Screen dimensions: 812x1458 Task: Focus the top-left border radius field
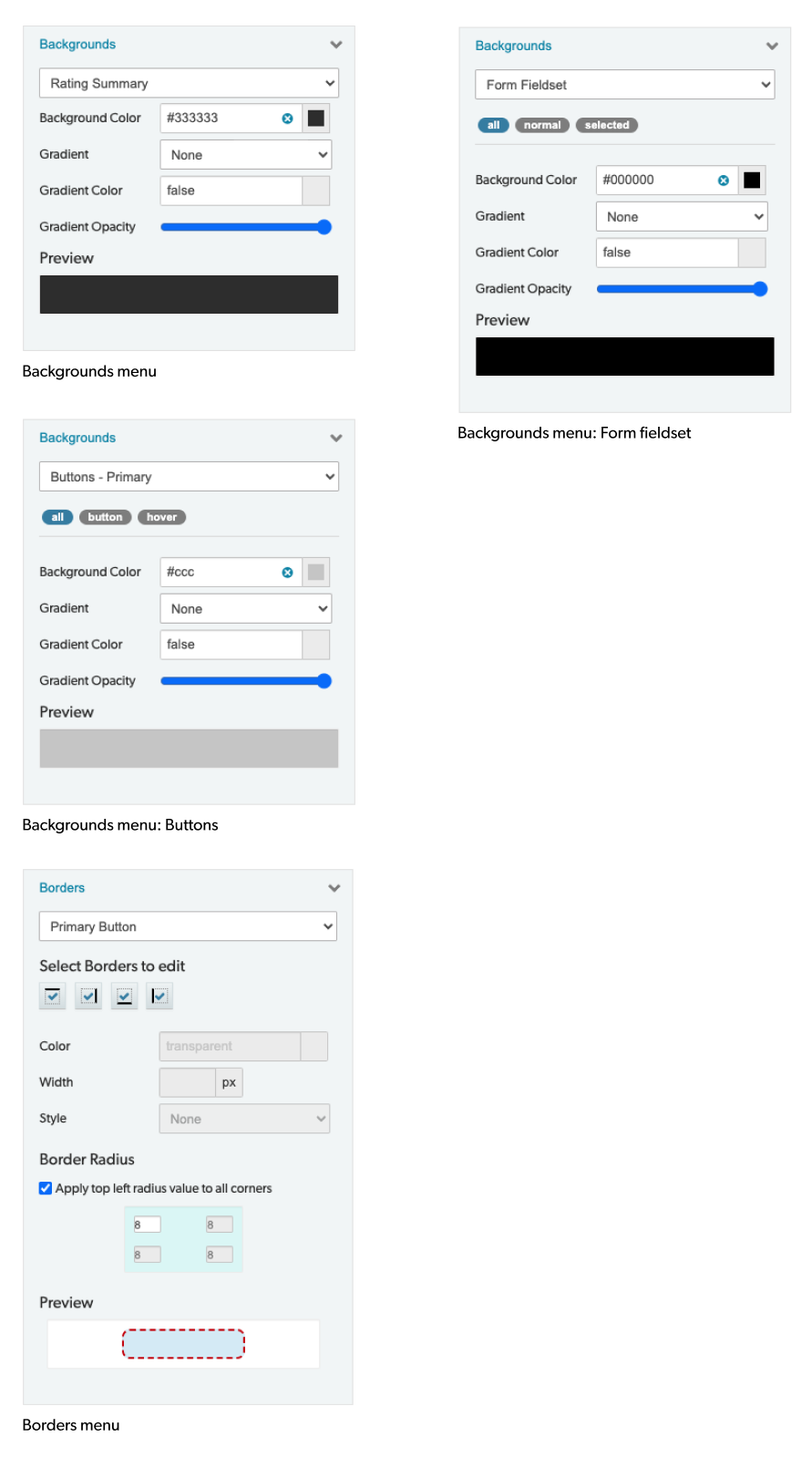point(147,1225)
